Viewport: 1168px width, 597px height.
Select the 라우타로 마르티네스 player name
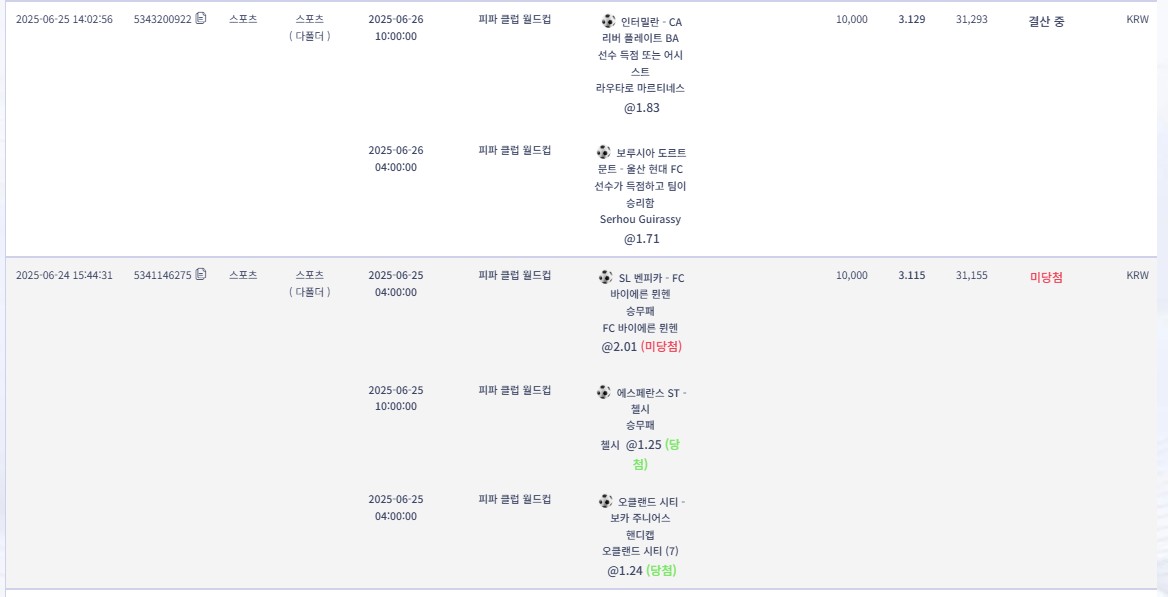tap(640, 88)
